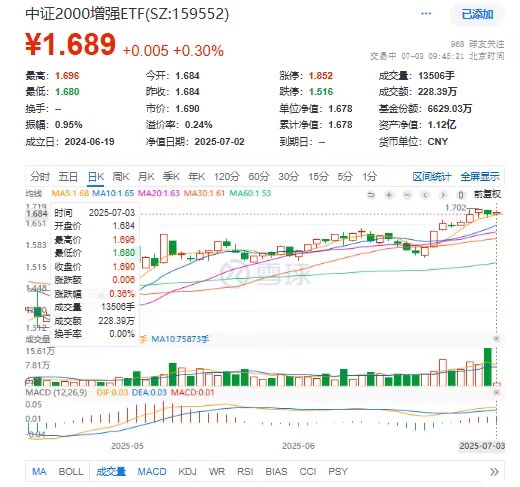The image size is (520, 487).
Task: Click the MA30:1.61 legend label
Action: point(204,193)
